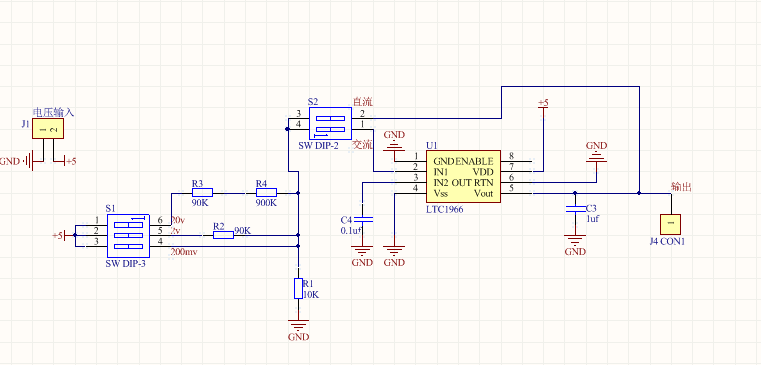Select +5 power port left of switch S1
Screen dimensions: 761x365
pos(60,235)
